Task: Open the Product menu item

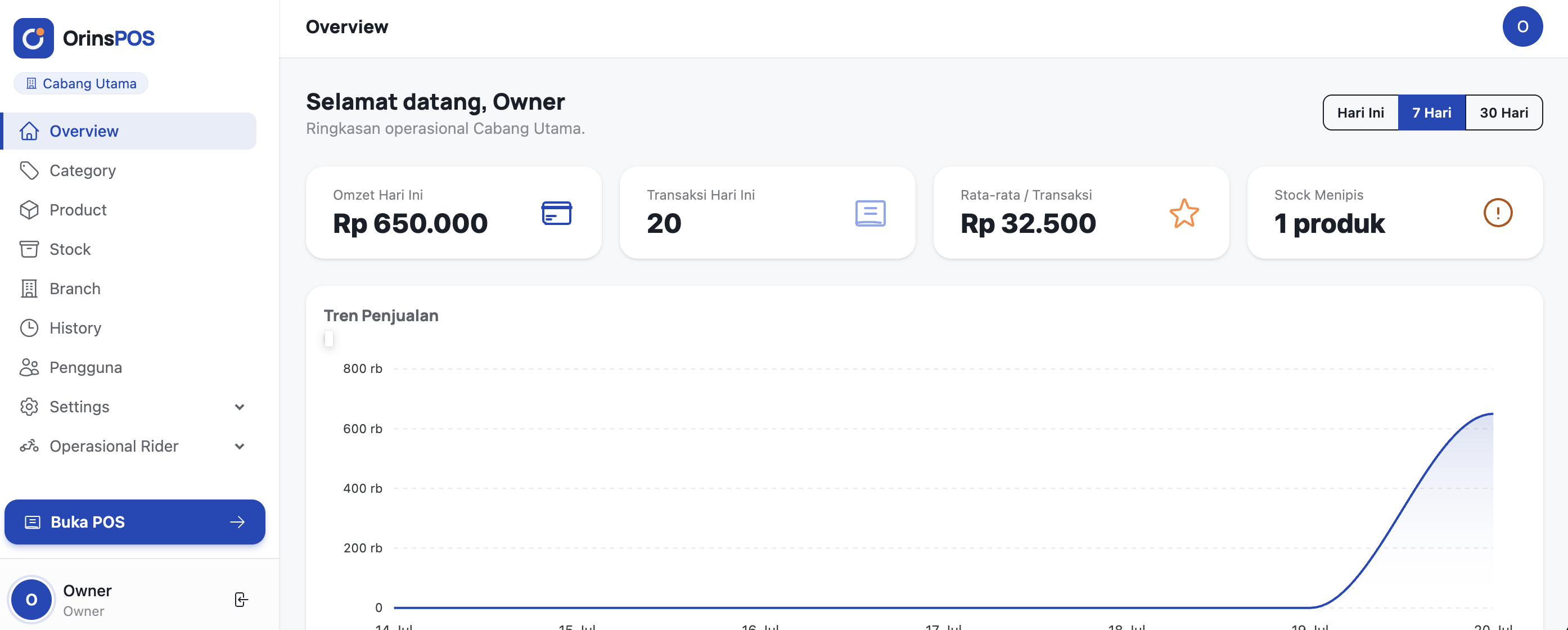Action: click(x=129, y=210)
